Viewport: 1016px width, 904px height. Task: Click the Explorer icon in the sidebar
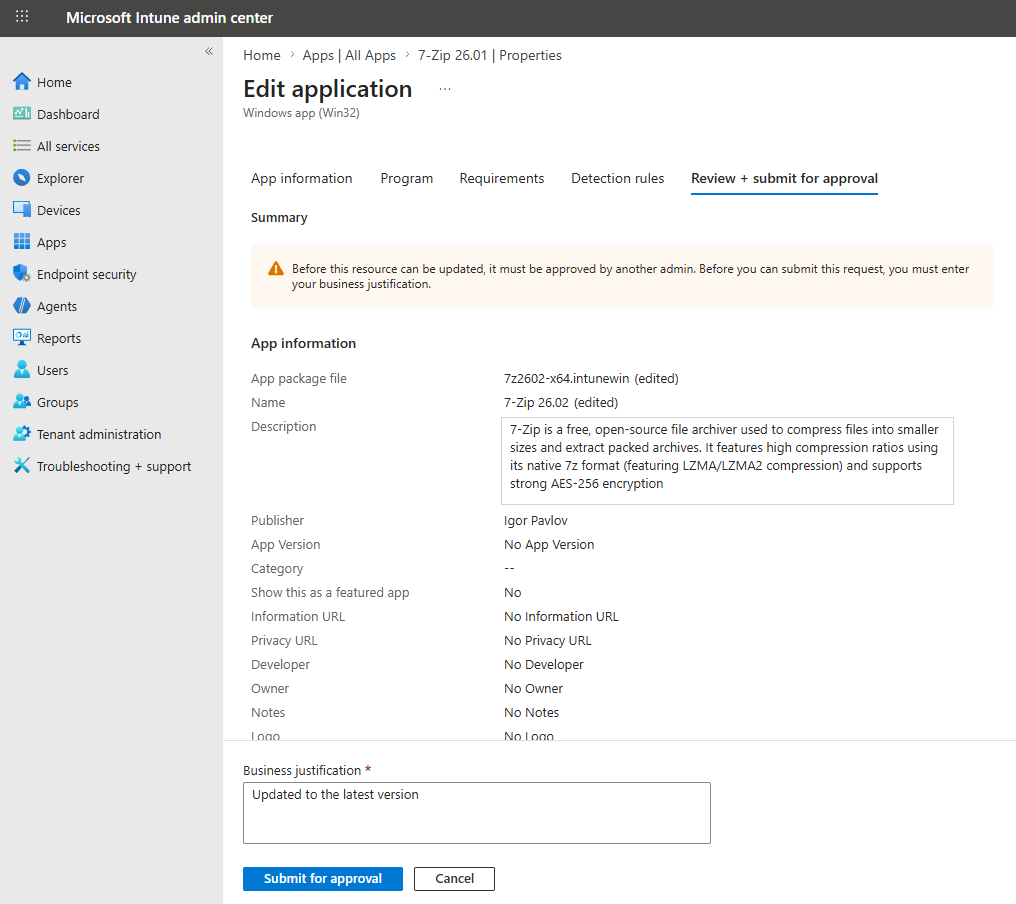coord(22,178)
